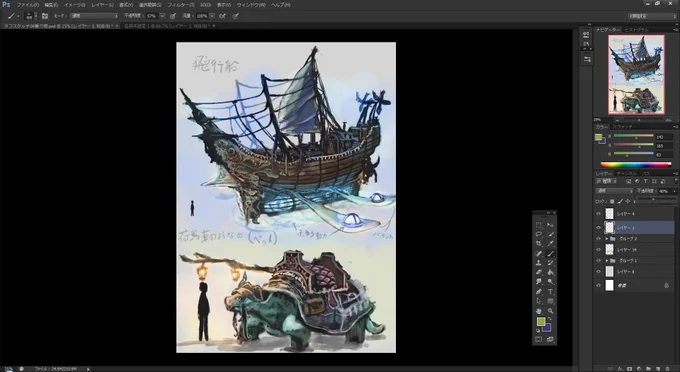The height and width of the screenshot is (372, 680).
Task: Toggle visibility of グループ 1
Action: point(598,261)
